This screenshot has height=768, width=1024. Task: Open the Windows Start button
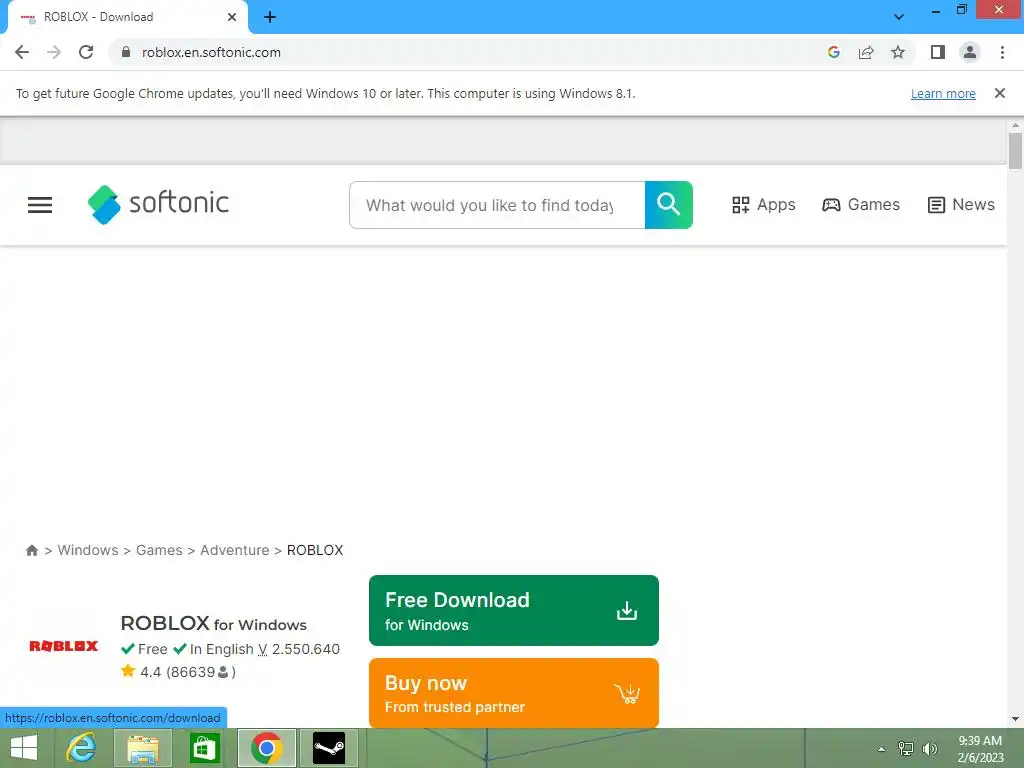click(x=24, y=748)
